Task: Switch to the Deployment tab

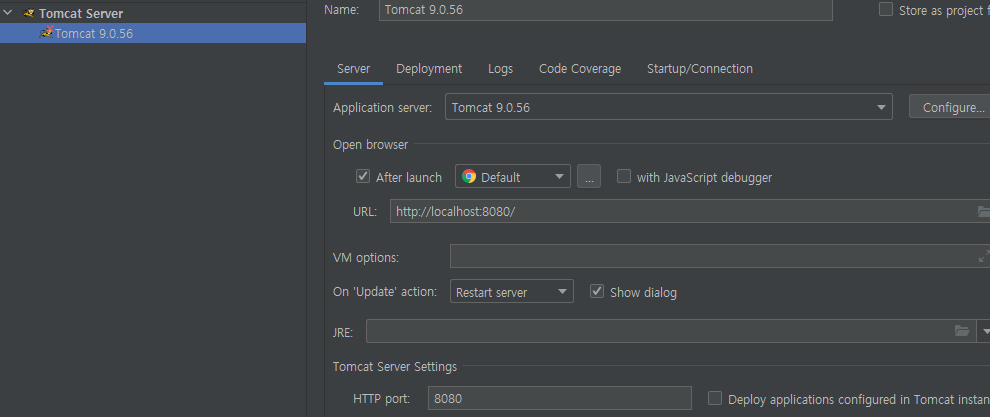Action: click(429, 69)
